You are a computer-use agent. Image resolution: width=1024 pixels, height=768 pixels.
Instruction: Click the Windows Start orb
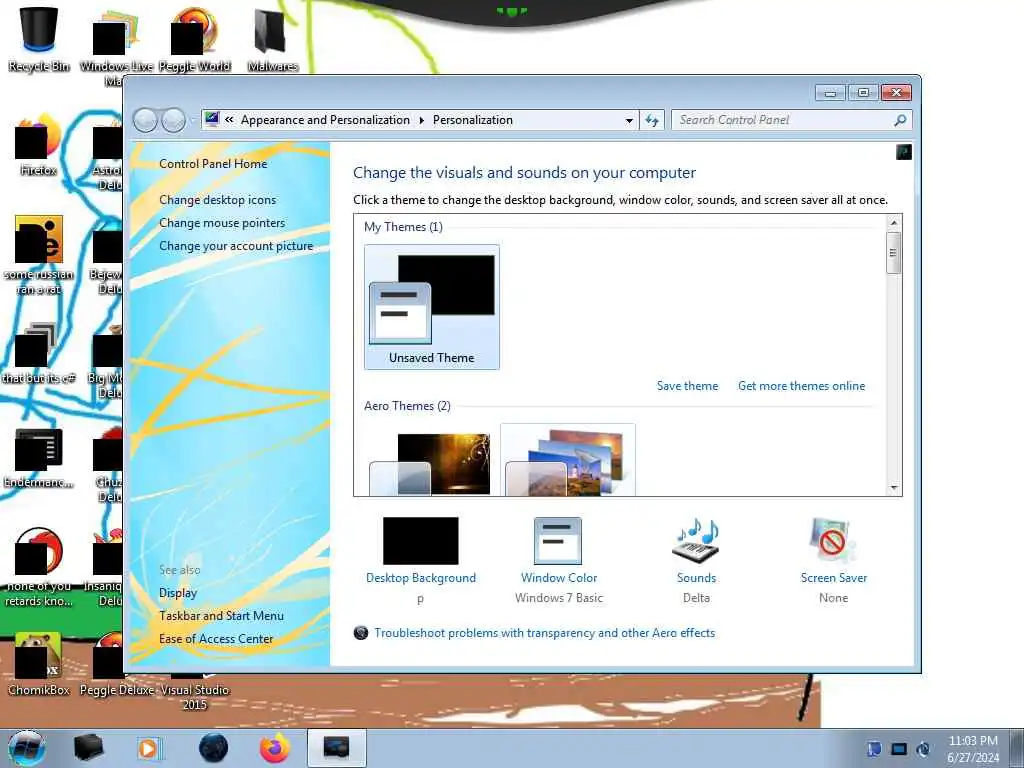coord(27,748)
